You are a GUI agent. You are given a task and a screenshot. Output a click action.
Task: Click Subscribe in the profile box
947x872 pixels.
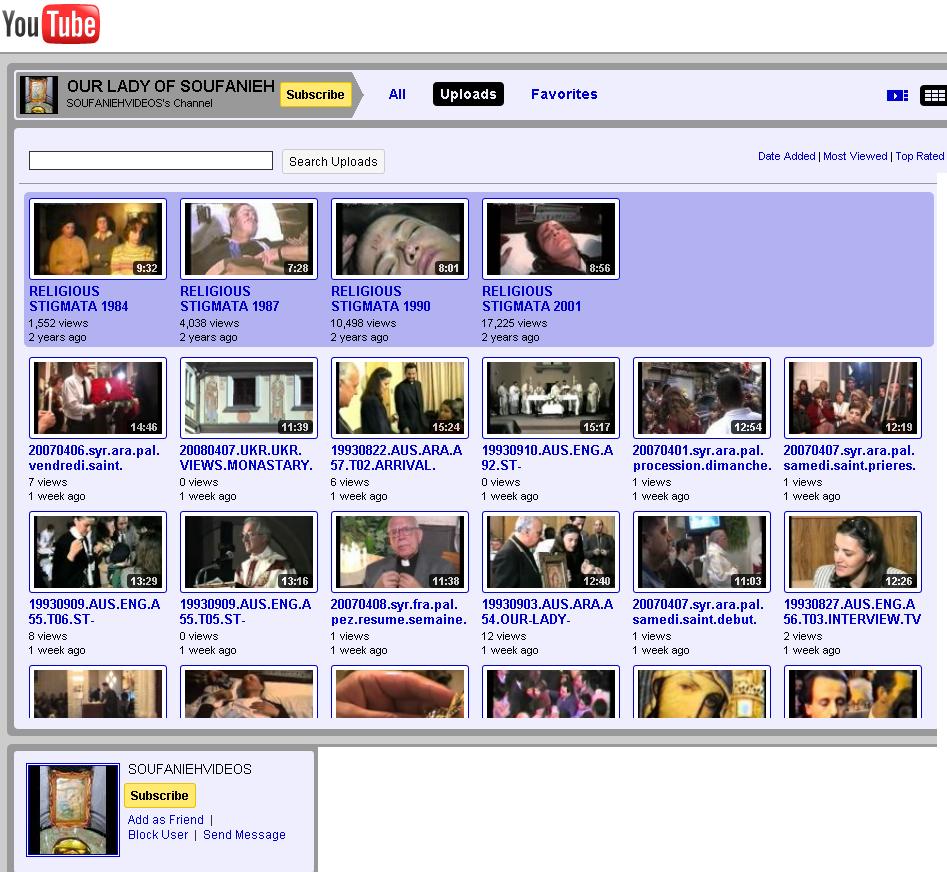[159, 795]
